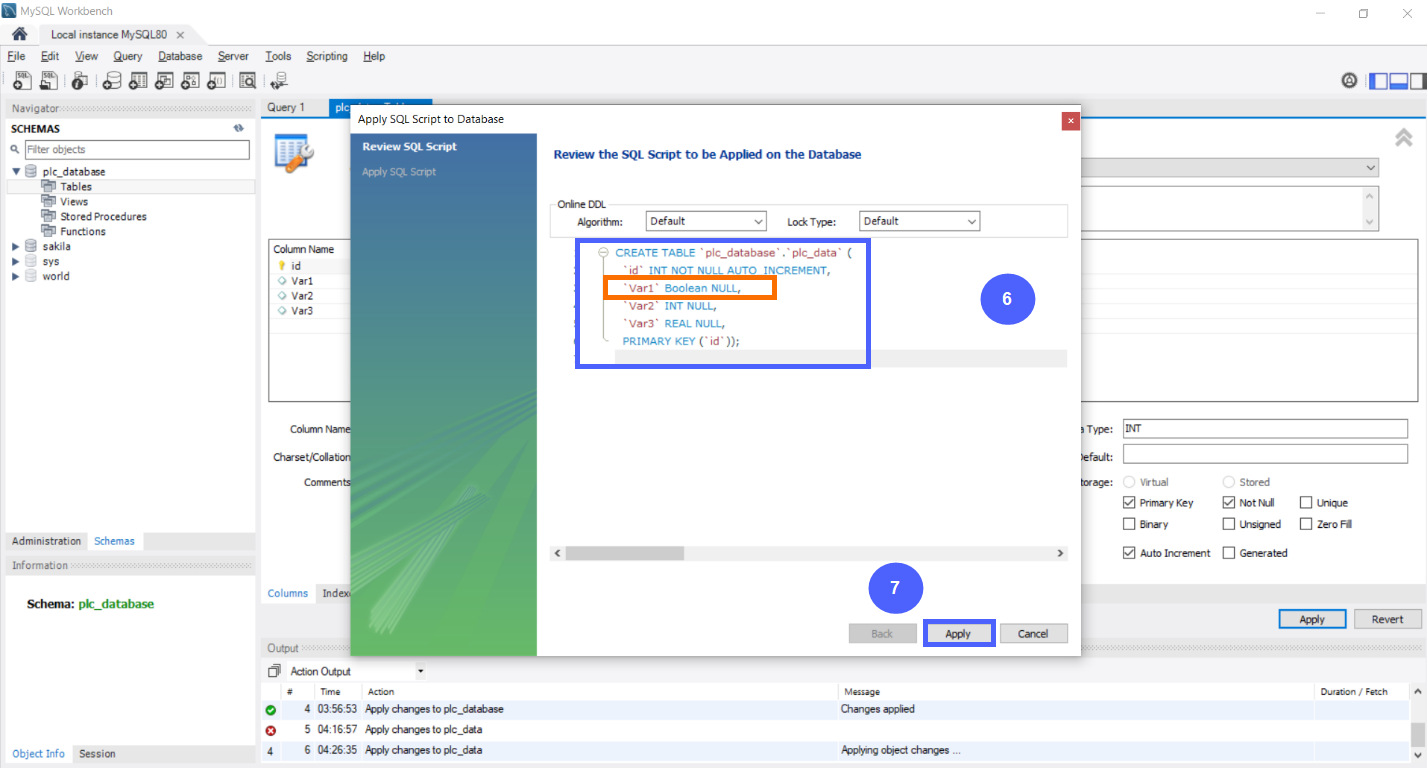The height and width of the screenshot is (768, 1427).
Task: Create a new table toolbar icon
Action: [x=138, y=80]
